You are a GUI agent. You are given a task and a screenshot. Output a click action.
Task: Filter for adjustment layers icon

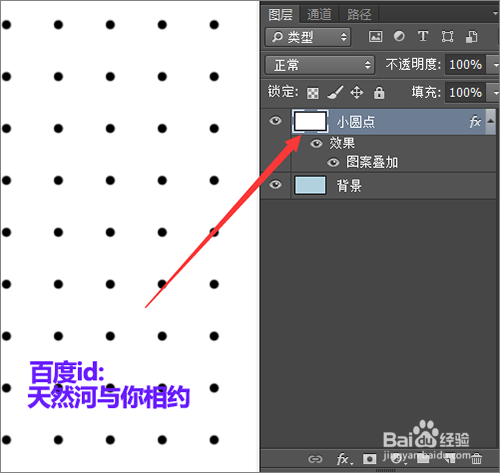click(x=399, y=36)
